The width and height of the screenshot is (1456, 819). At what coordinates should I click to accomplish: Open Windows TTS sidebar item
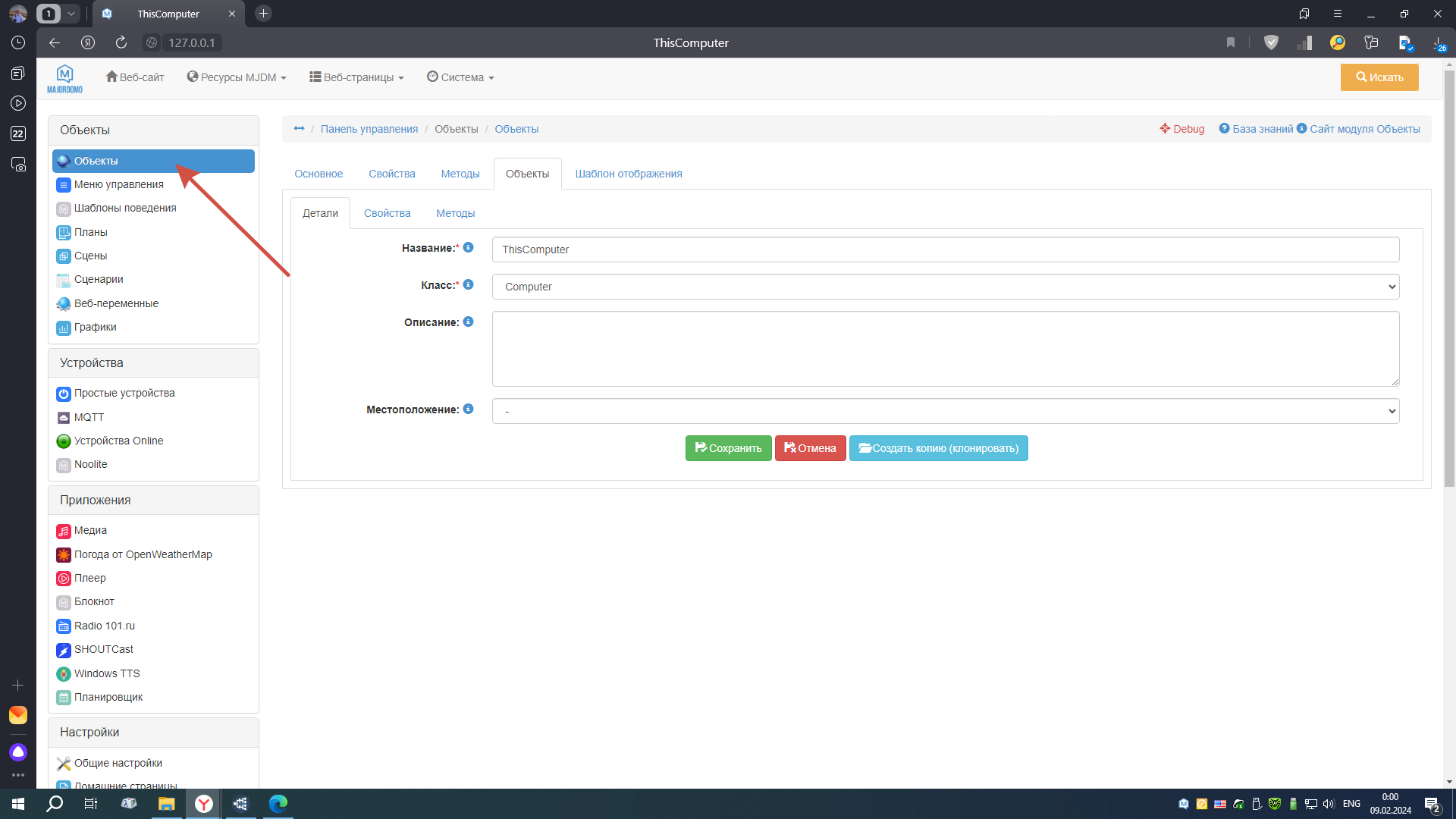coord(107,673)
